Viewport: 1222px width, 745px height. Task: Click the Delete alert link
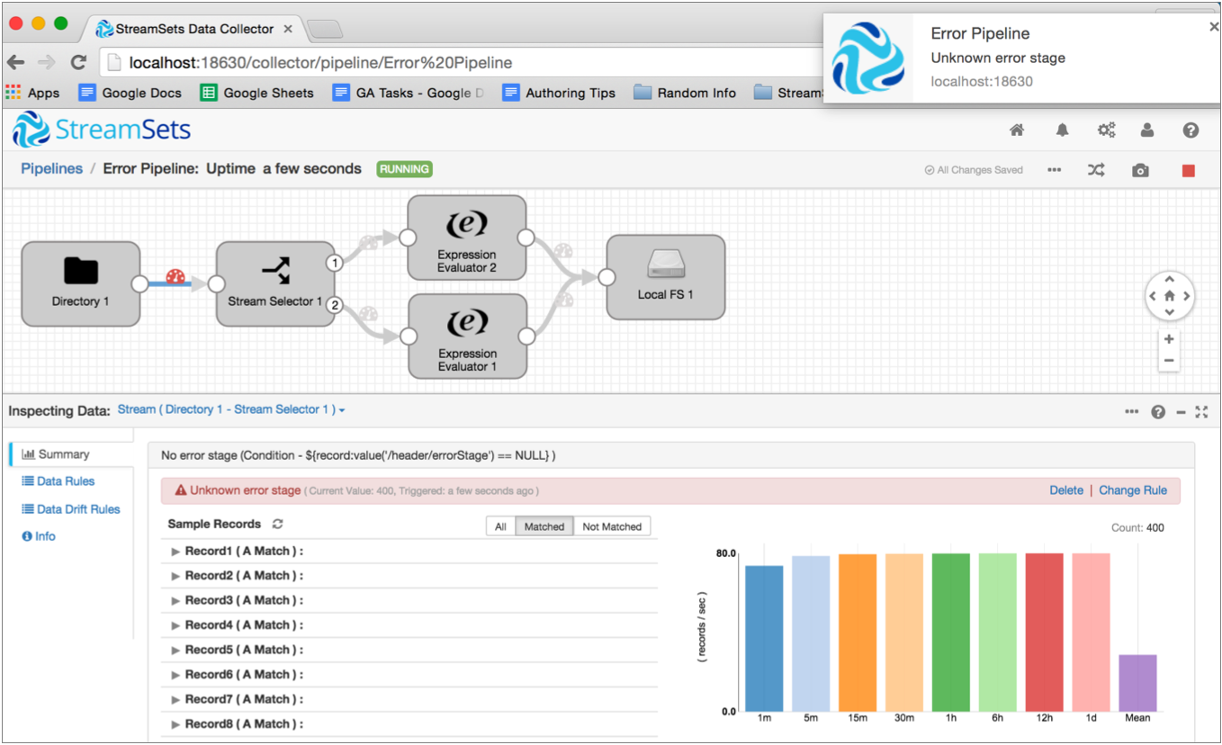tap(1066, 490)
